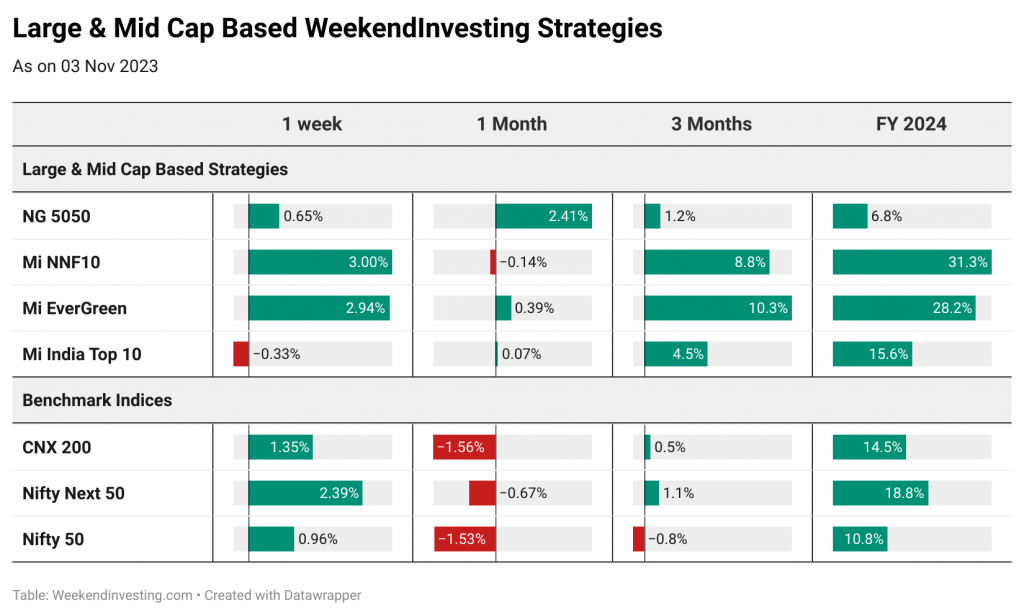Select the Mi EverGreen row label
This screenshot has height=616, width=1024.
tap(74, 308)
